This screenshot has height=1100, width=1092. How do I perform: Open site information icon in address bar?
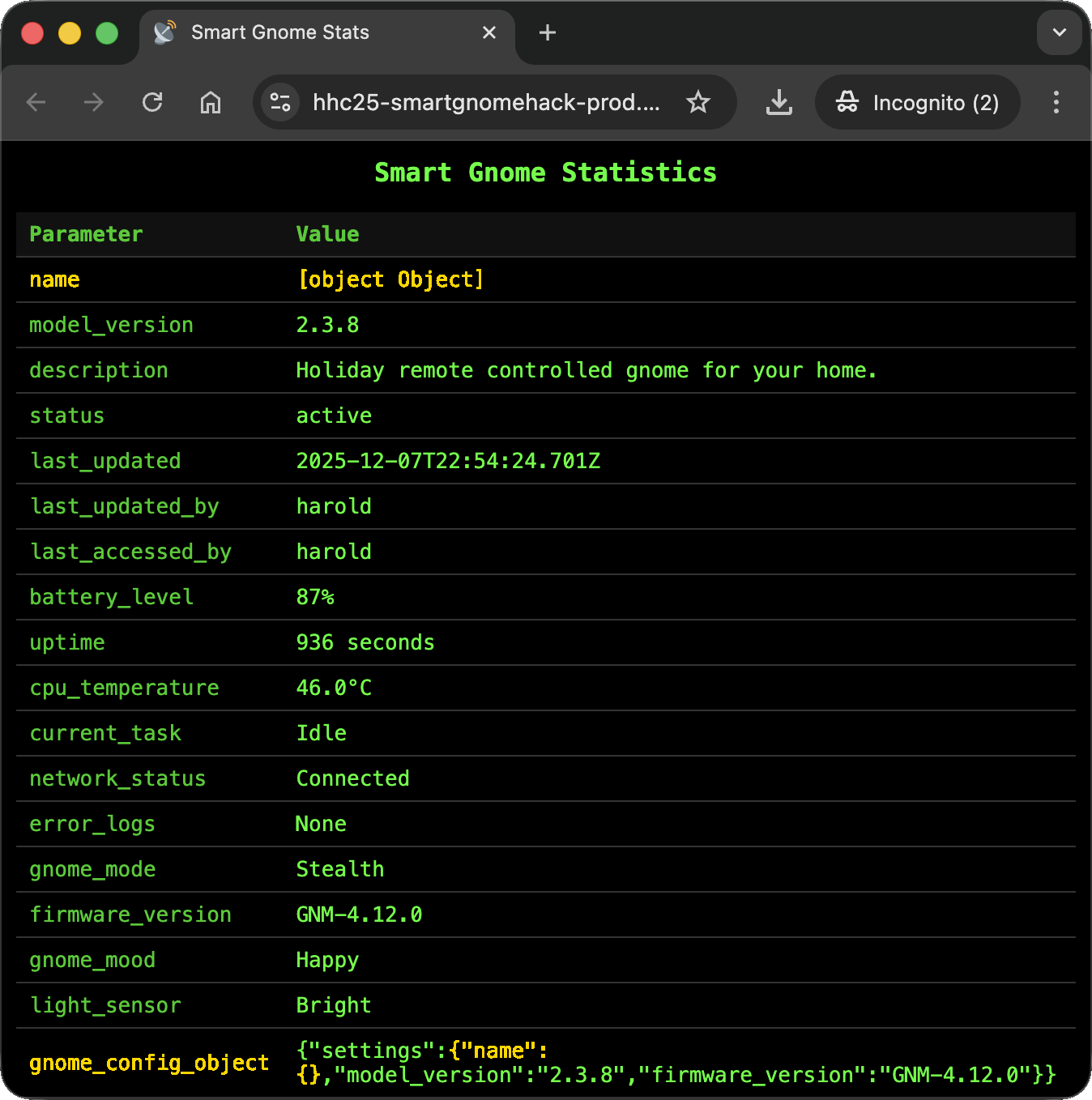280,102
